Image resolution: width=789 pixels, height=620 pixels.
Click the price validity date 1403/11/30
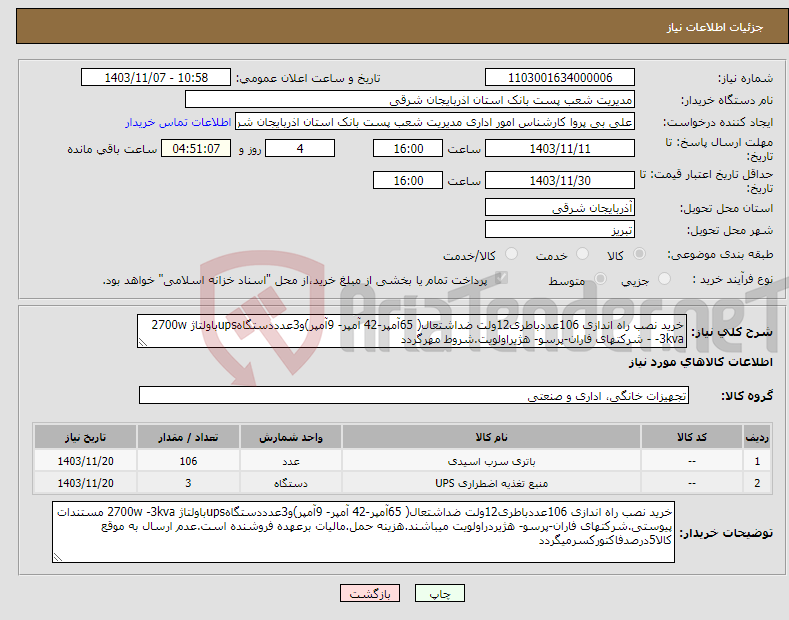pyautogui.click(x=560, y=180)
